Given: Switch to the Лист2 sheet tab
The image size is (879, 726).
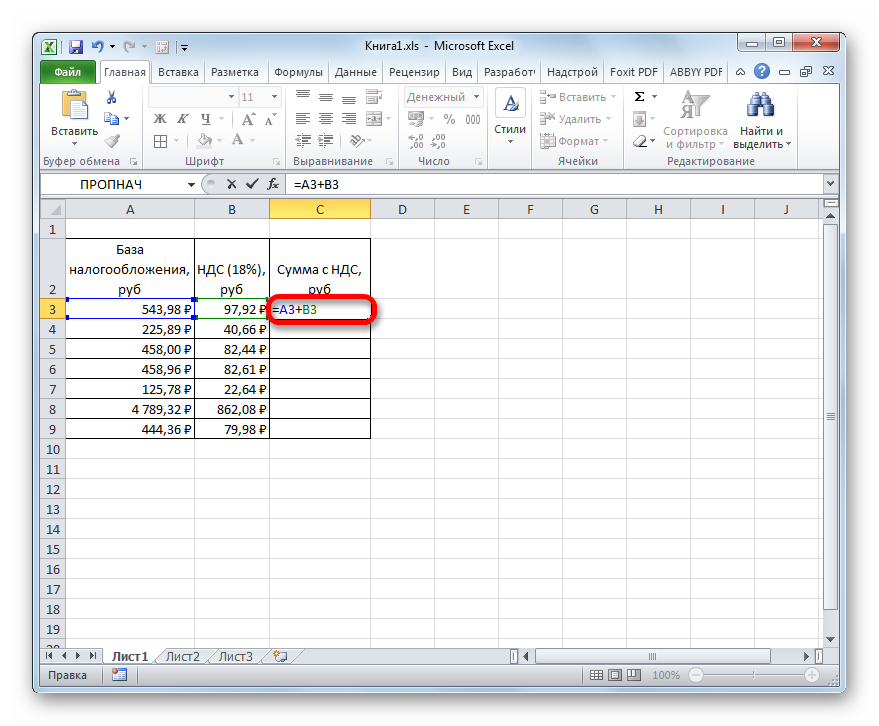Looking at the screenshot, I should tap(183, 657).
